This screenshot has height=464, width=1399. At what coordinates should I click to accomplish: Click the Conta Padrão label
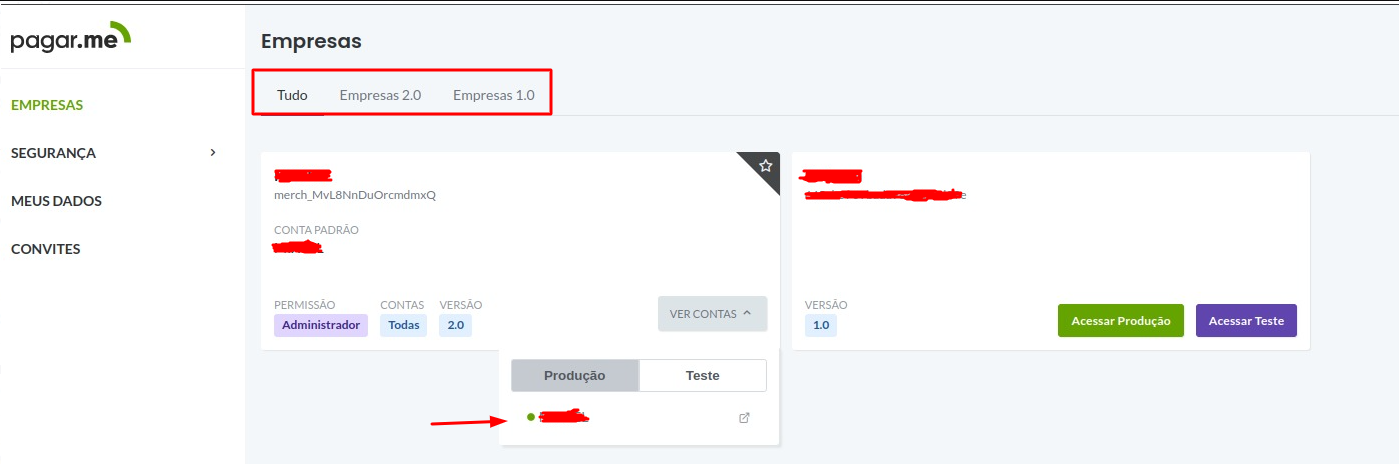[316, 230]
